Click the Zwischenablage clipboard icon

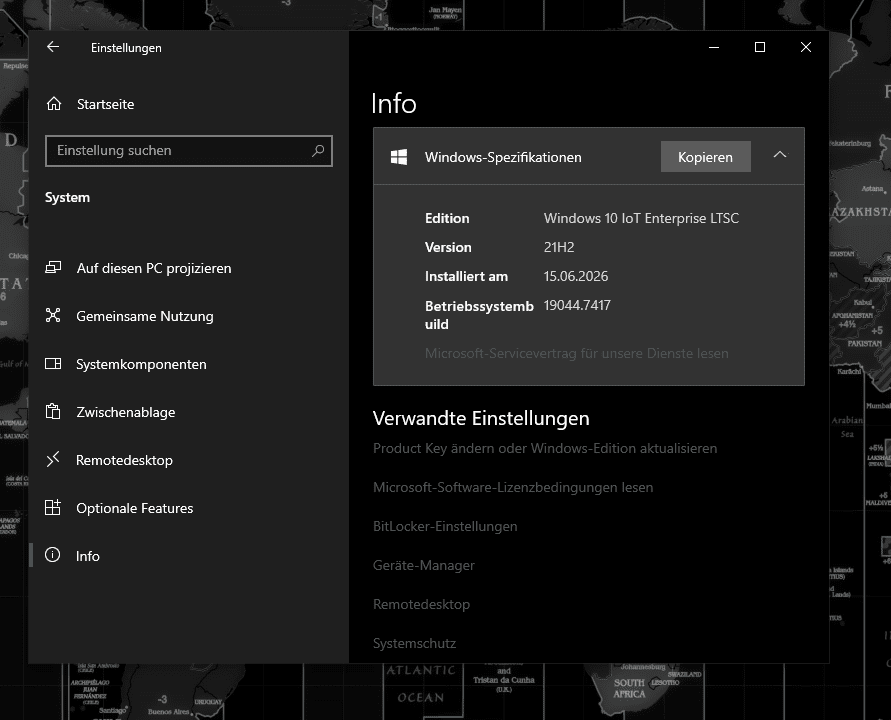53,411
